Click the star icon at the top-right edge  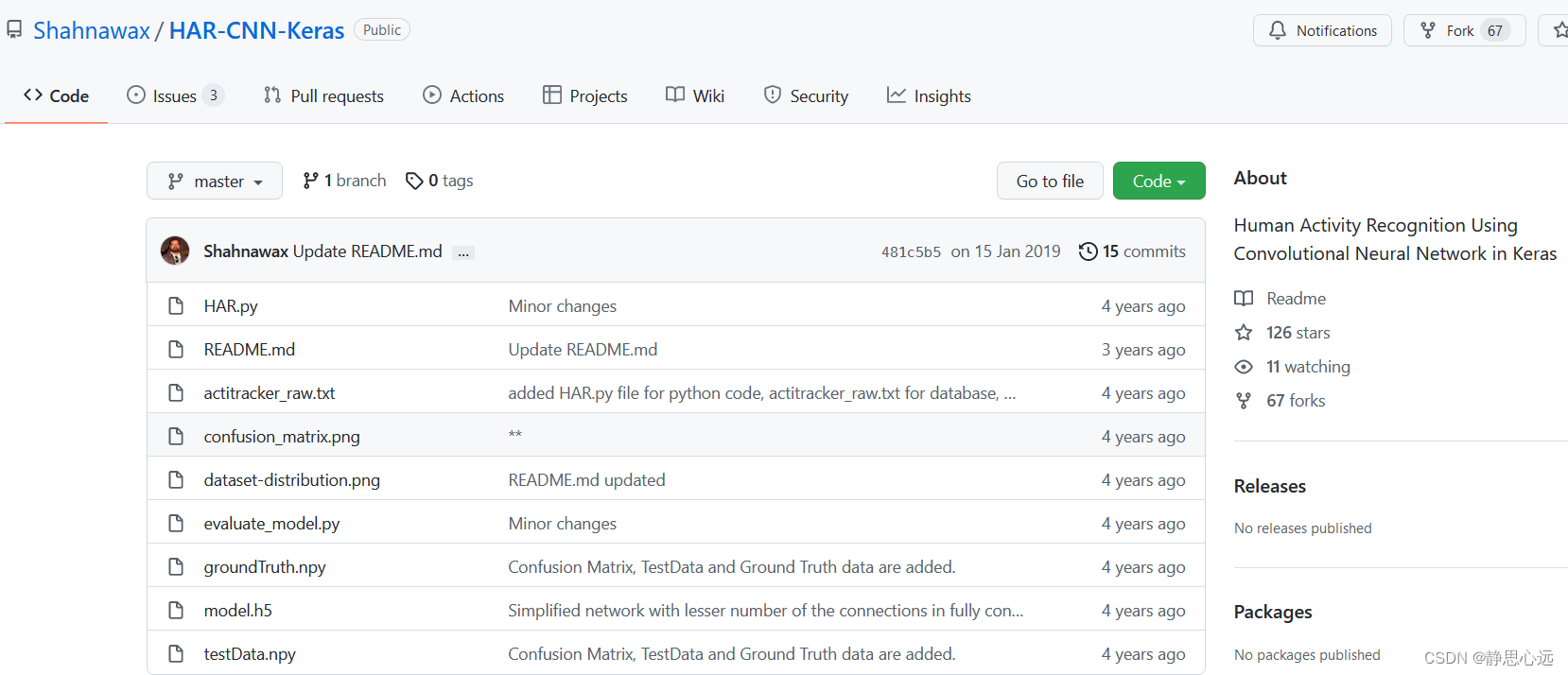(1560, 30)
